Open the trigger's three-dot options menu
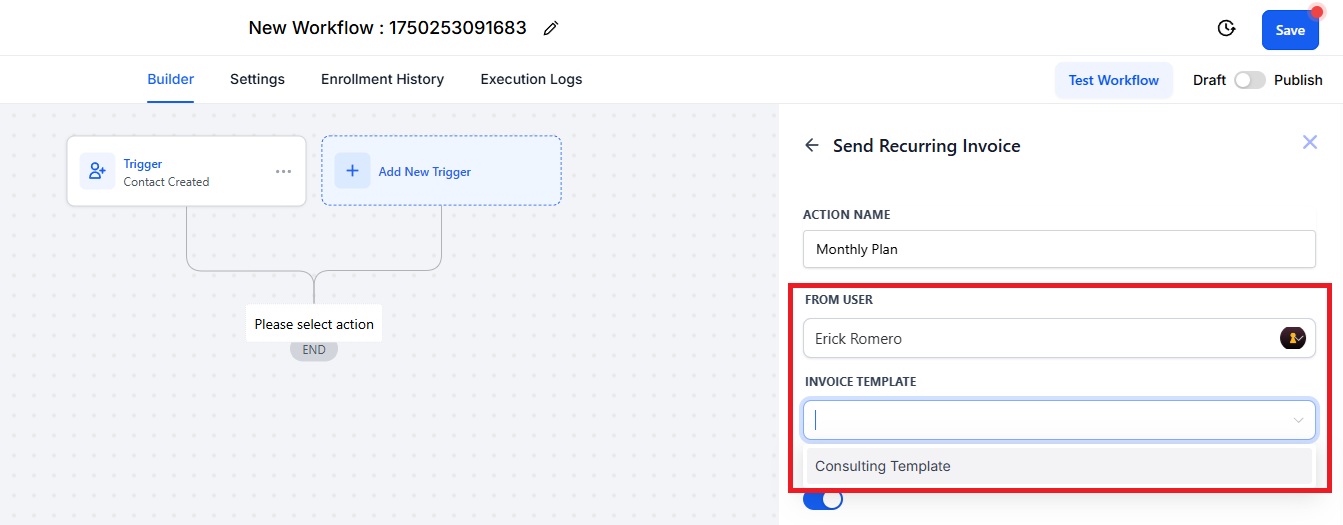 (x=284, y=172)
